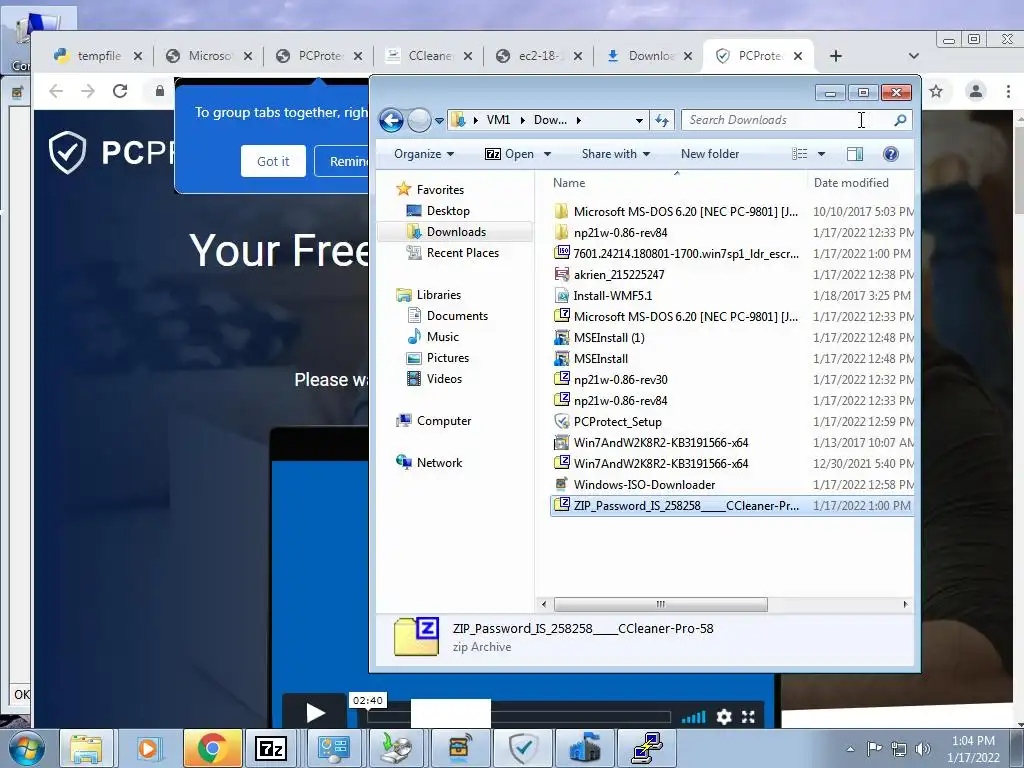This screenshot has height=768, width=1024.
Task: Select Install-WMF5.1 file
Action: [613, 296]
